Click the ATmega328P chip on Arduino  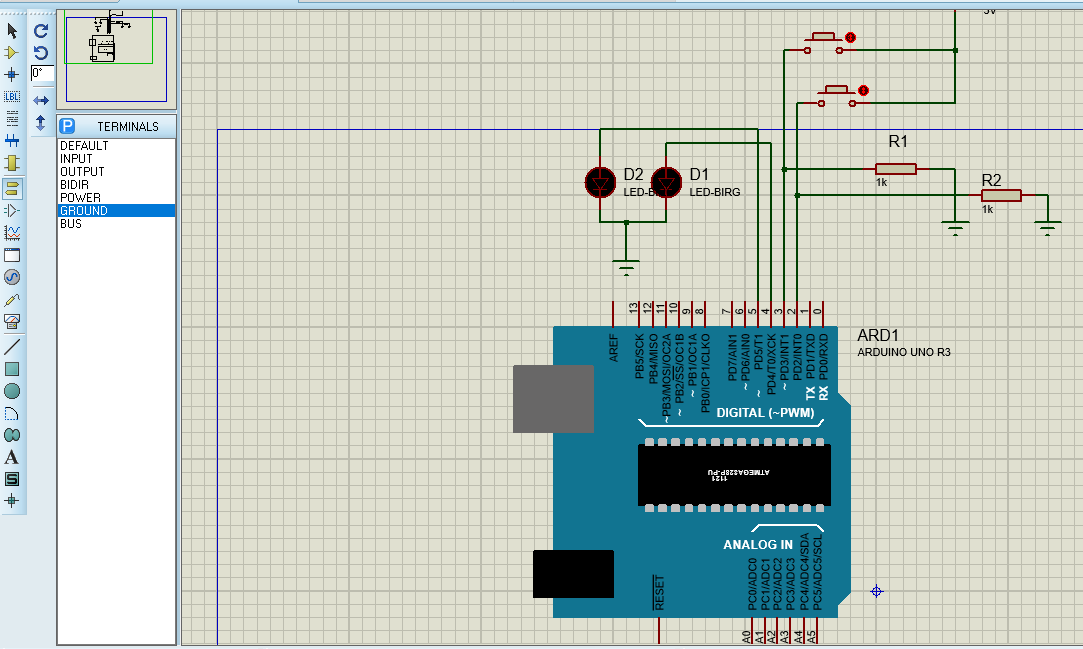tap(734, 475)
